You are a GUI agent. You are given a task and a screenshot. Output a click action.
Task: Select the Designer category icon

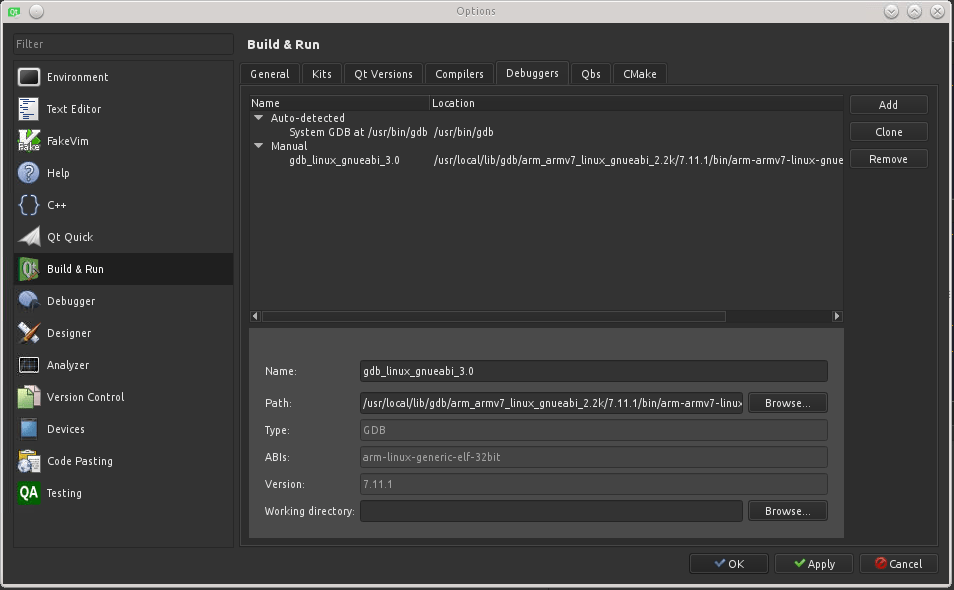pyautogui.click(x=29, y=333)
